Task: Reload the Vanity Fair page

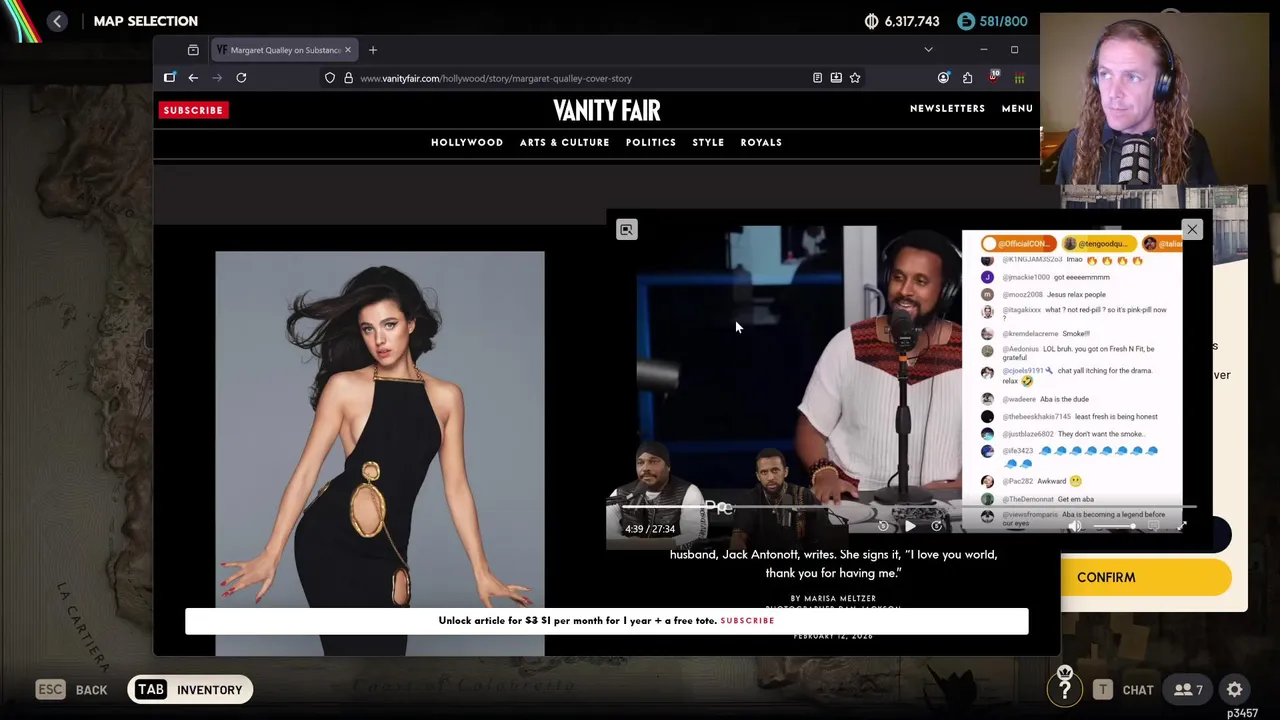Action: click(x=241, y=78)
